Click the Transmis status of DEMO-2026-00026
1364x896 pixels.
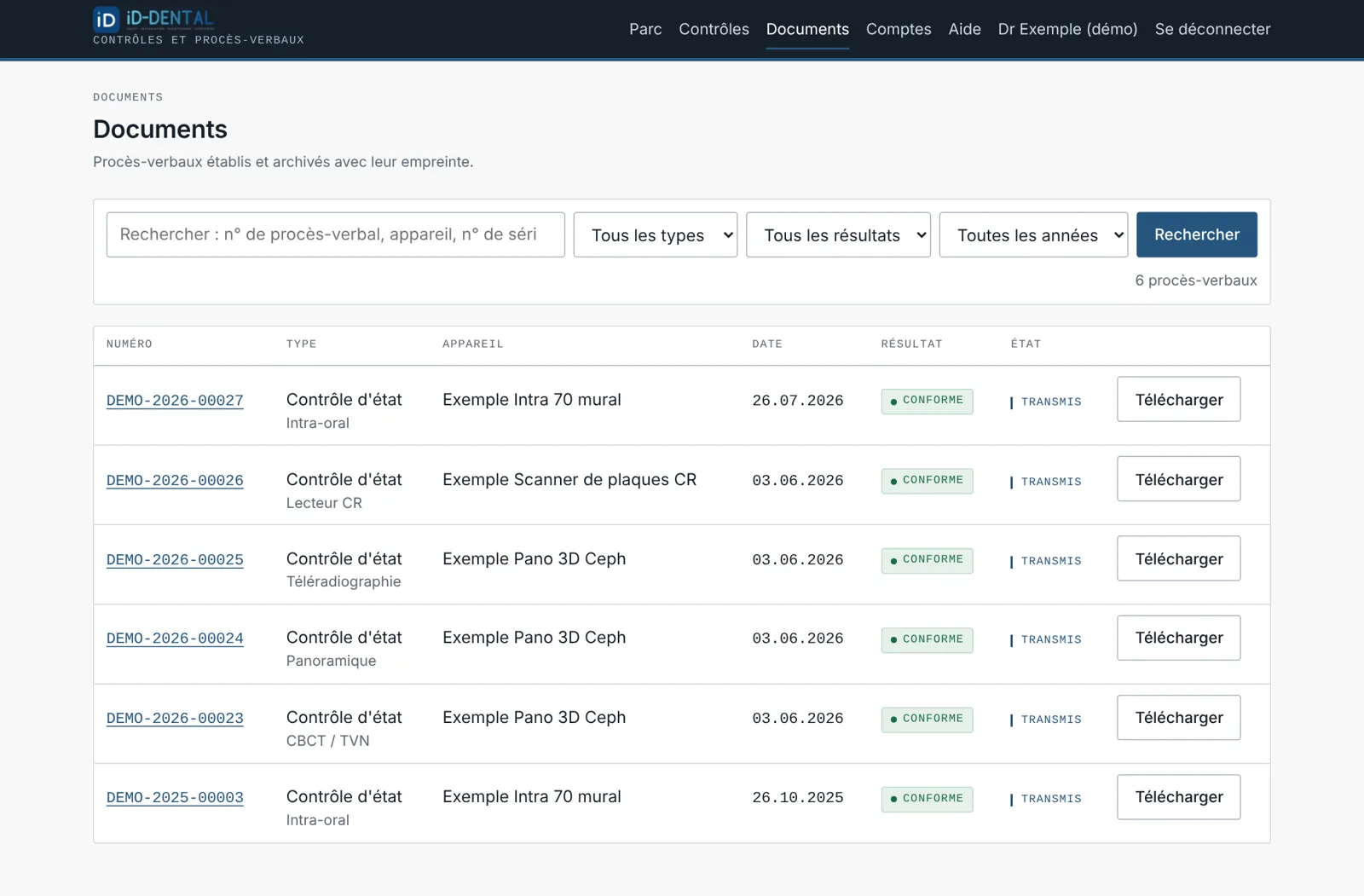[1046, 482]
